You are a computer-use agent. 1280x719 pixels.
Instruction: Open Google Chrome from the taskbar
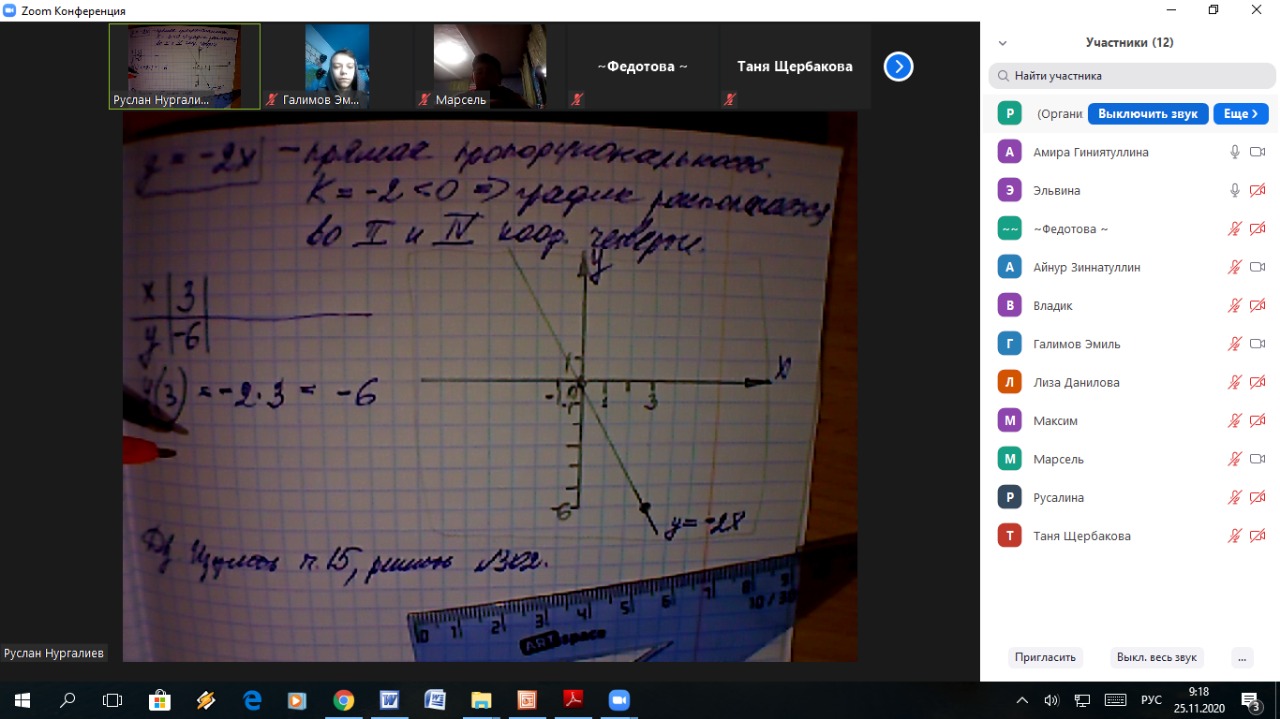(x=343, y=700)
